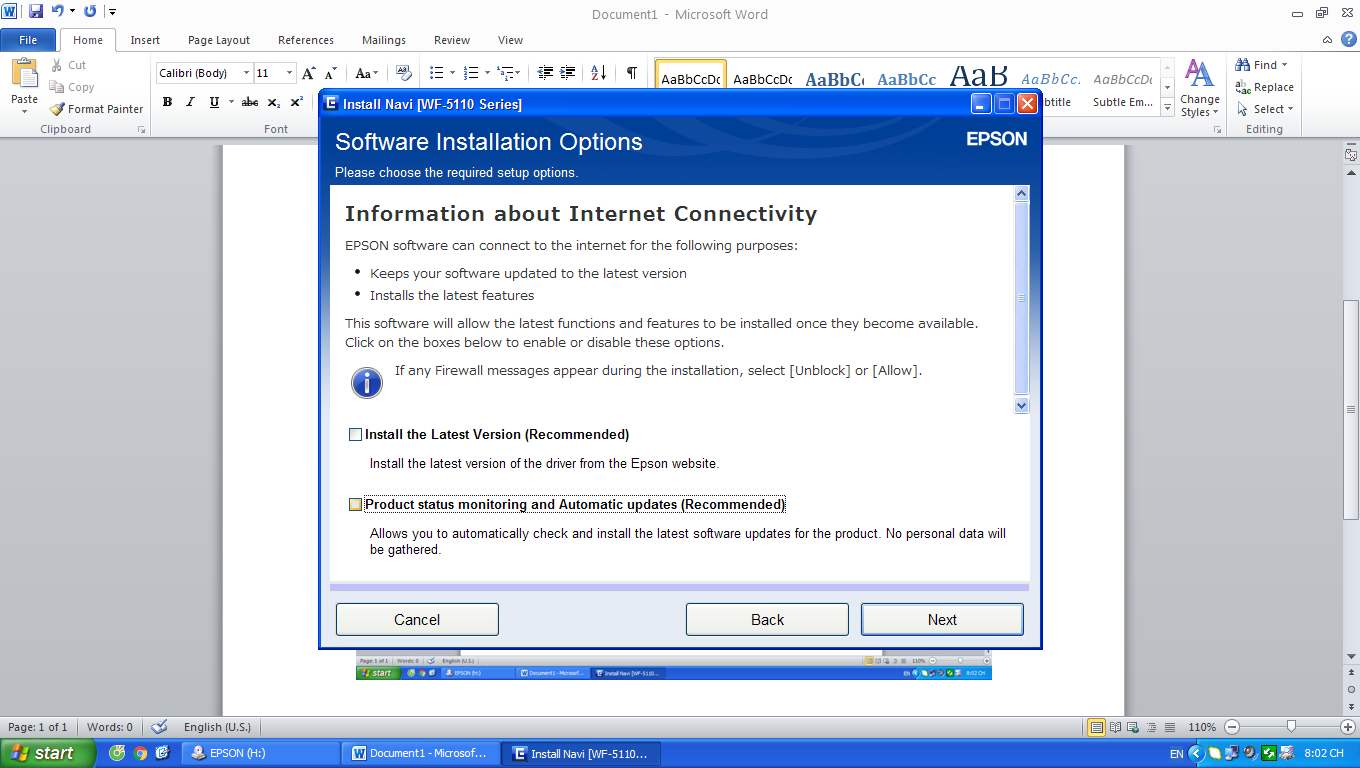Click the installer scrollbar down arrow

coord(1021,405)
